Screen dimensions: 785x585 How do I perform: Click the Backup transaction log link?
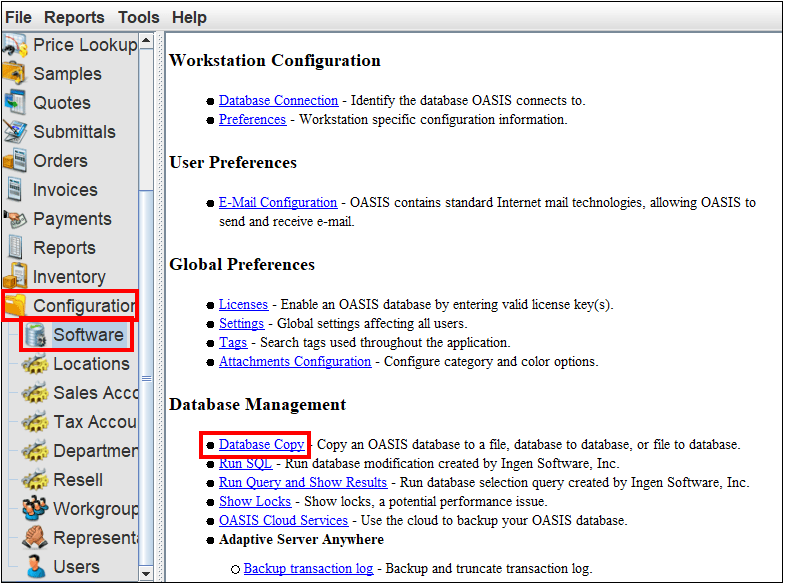click(308, 569)
